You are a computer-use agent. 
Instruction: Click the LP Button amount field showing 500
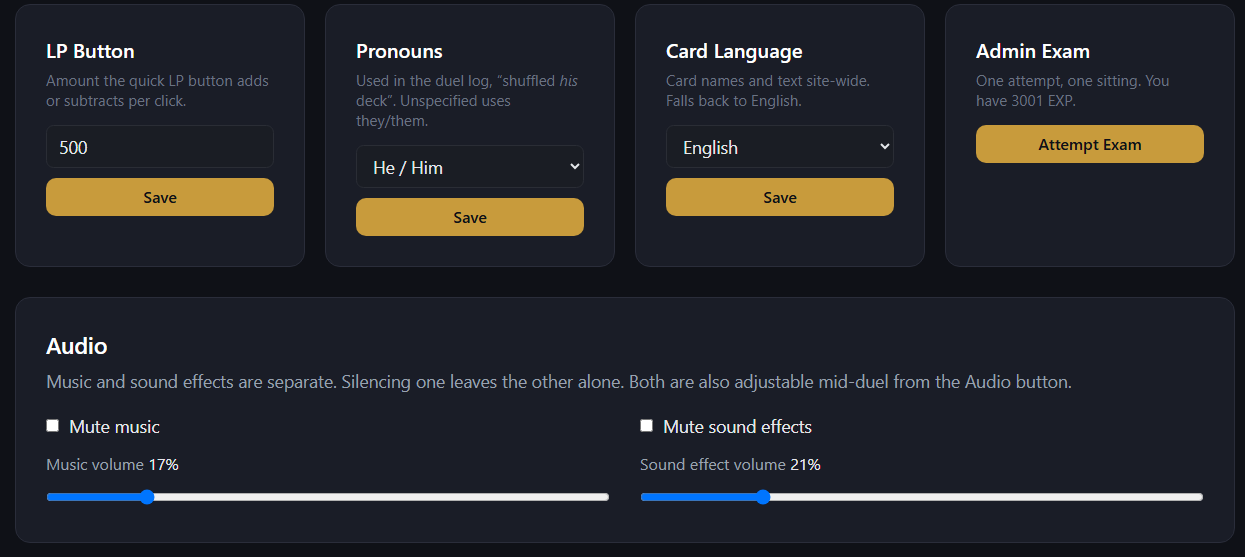pyautogui.click(x=160, y=147)
